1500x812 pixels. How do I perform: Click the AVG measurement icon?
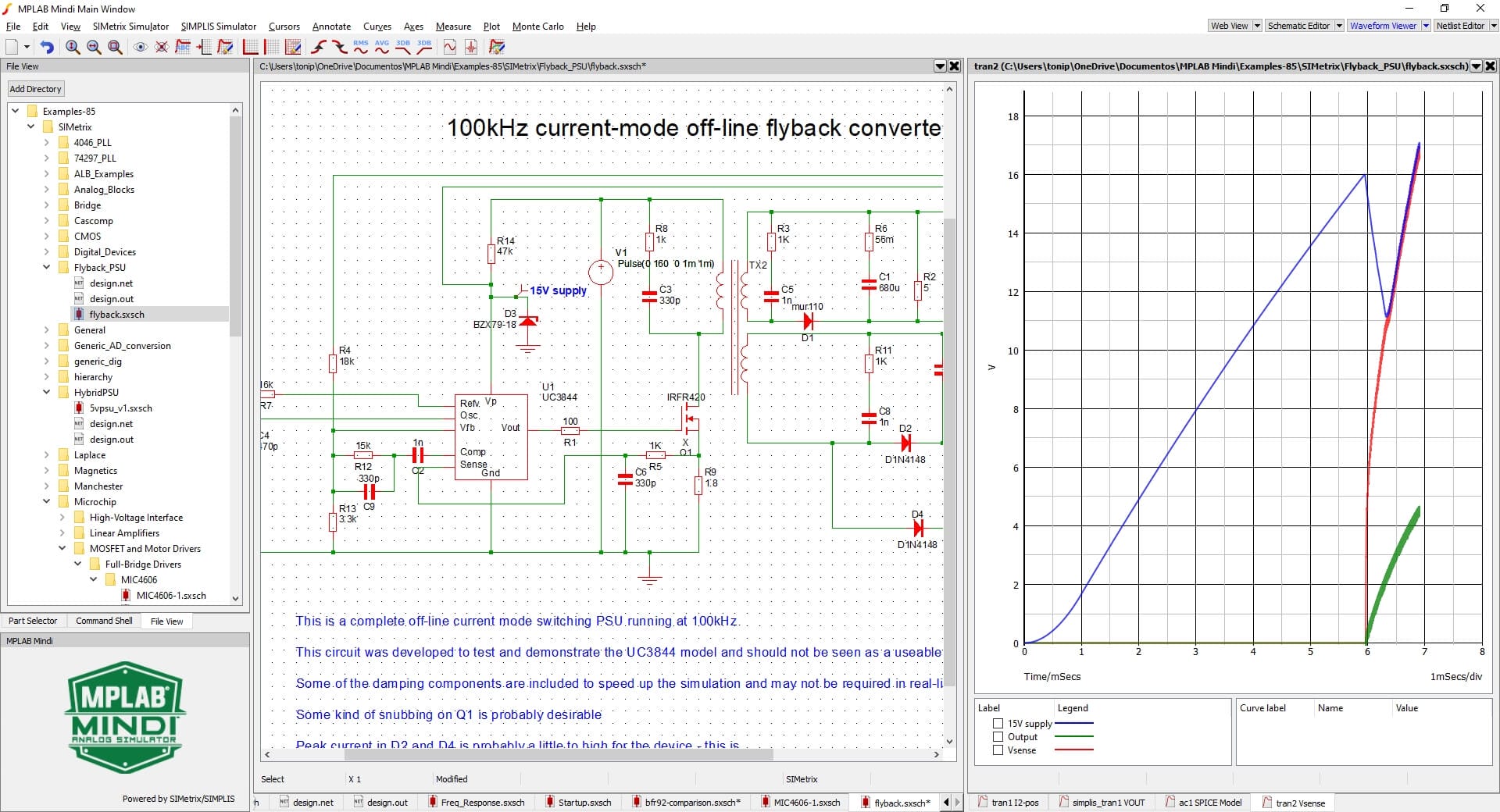click(x=381, y=48)
